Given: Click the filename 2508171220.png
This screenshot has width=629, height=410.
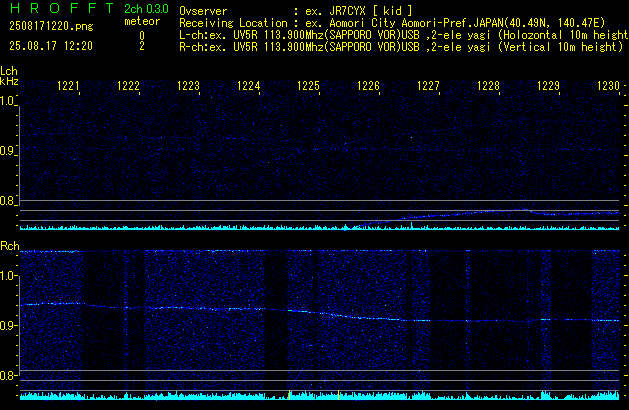Looking at the screenshot, I should [51, 26].
